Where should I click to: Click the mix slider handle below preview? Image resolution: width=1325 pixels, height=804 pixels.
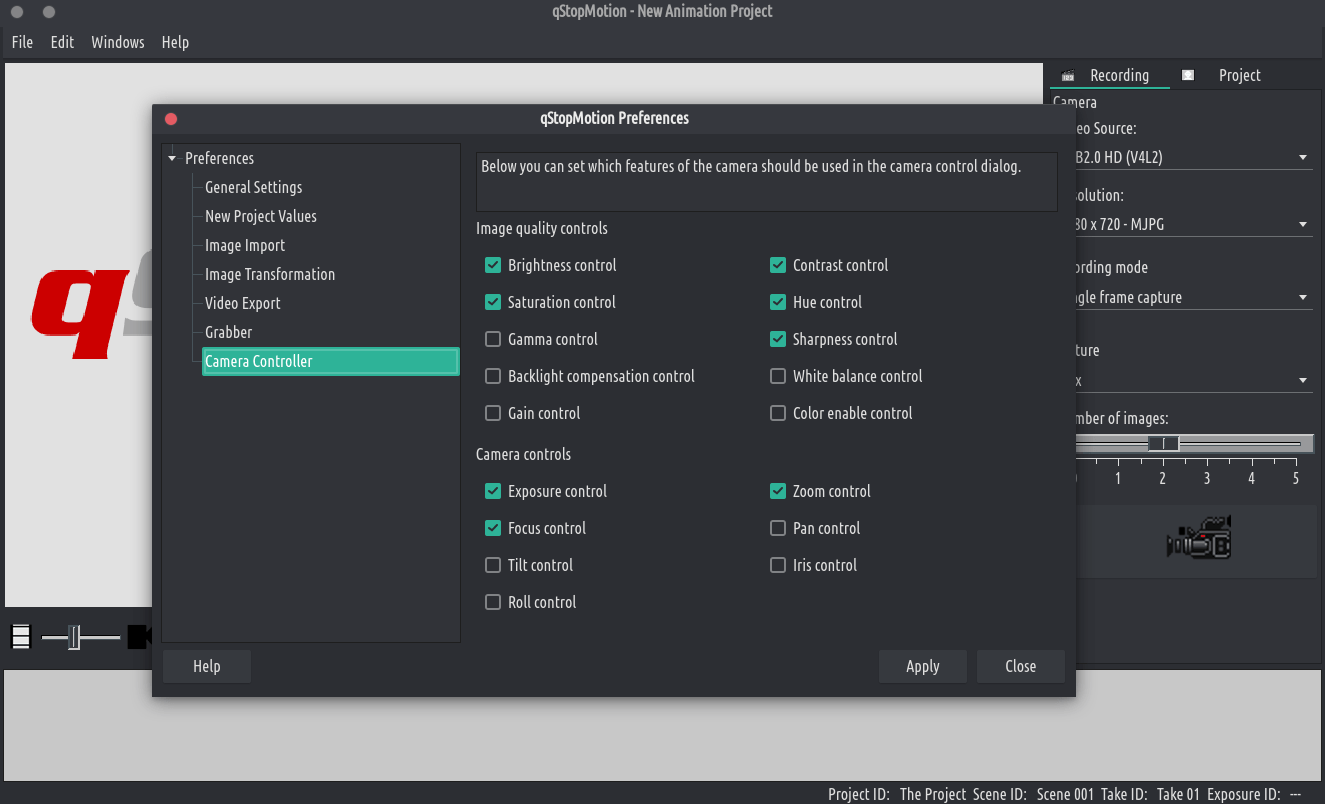(74, 636)
